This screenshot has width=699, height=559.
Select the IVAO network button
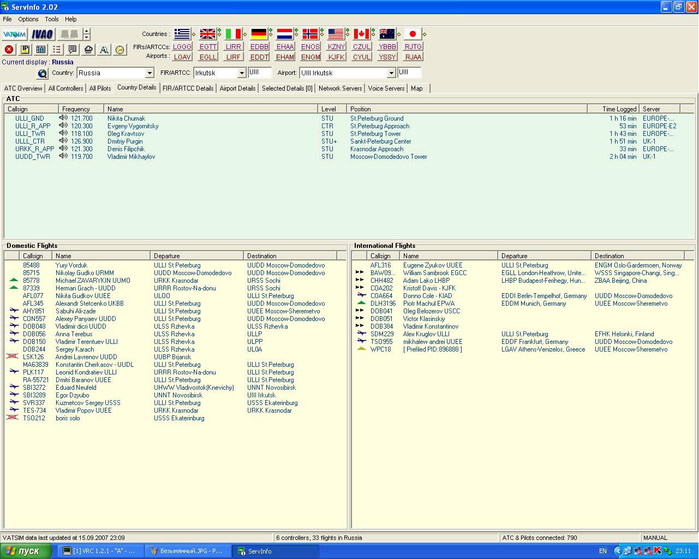click(x=42, y=34)
